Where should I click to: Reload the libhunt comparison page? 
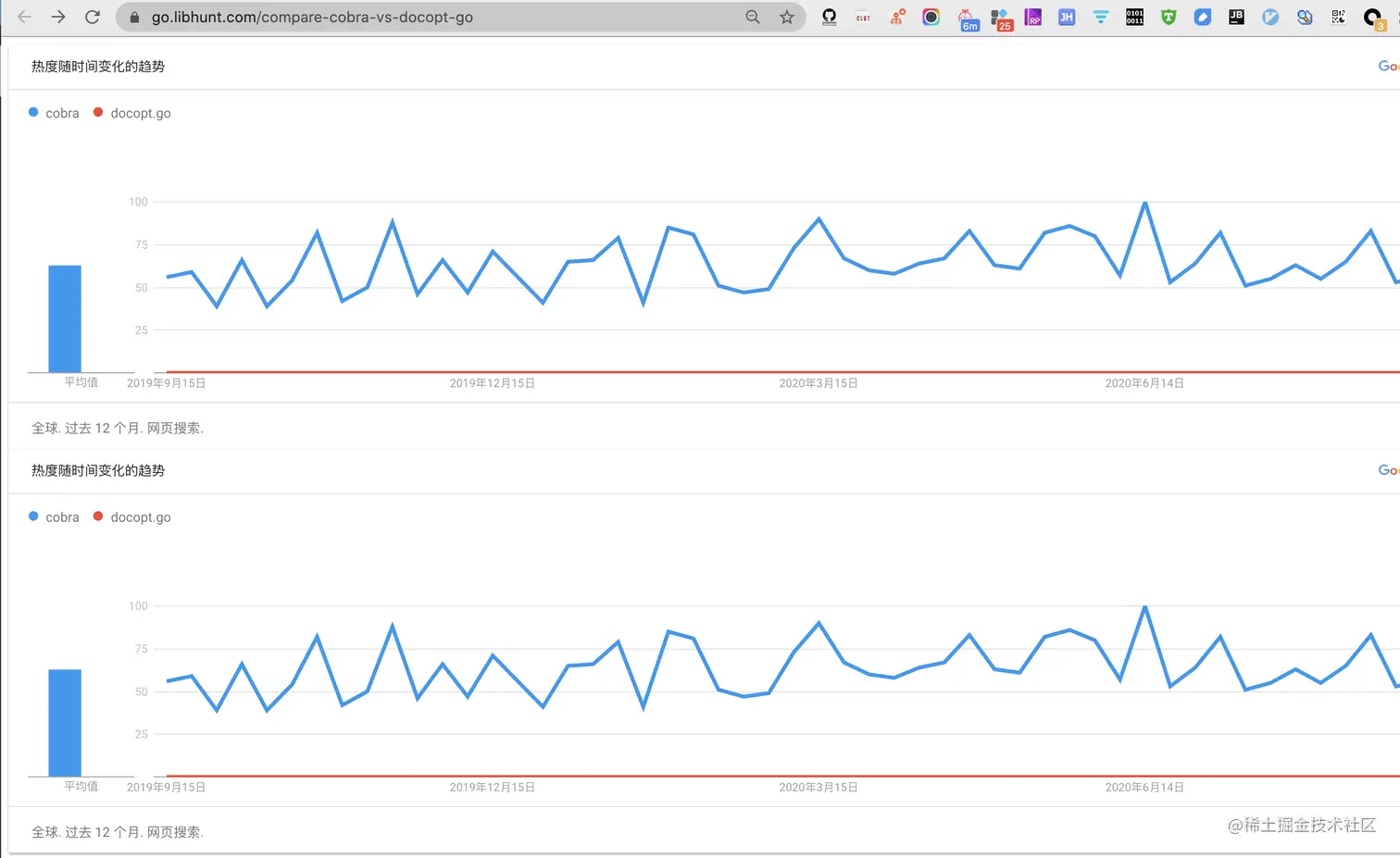93,17
